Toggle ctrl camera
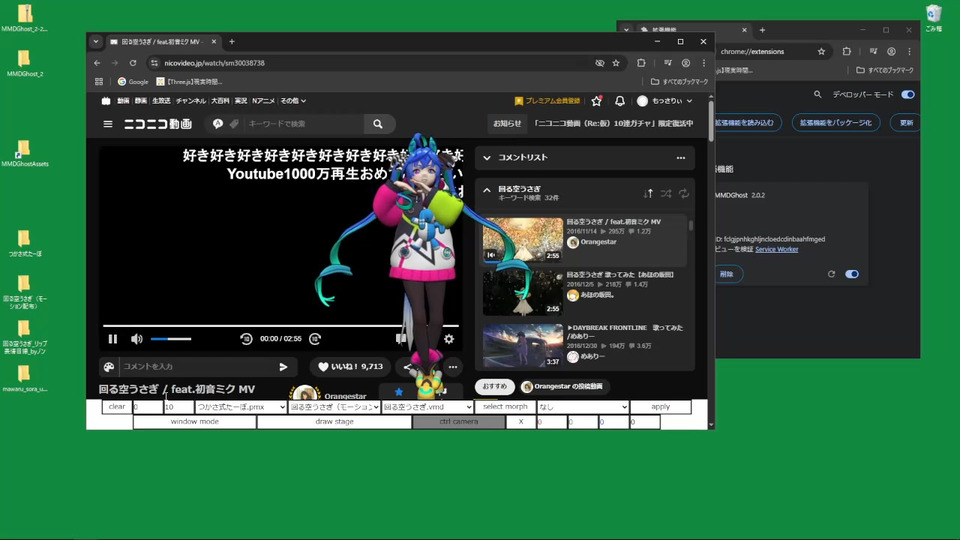The height and width of the screenshot is (540, 960). coord(459,422)
